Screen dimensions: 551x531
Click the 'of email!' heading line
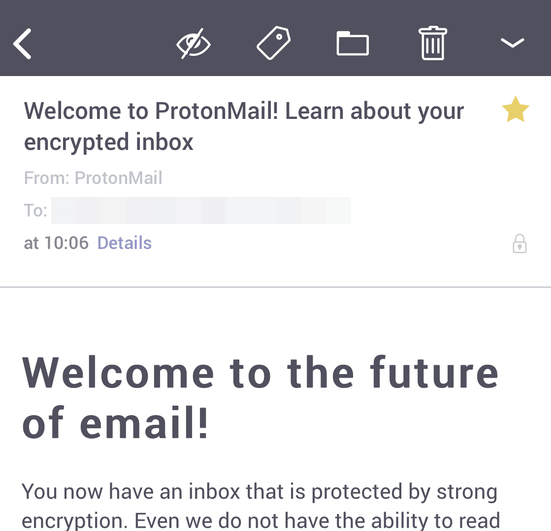115,422
